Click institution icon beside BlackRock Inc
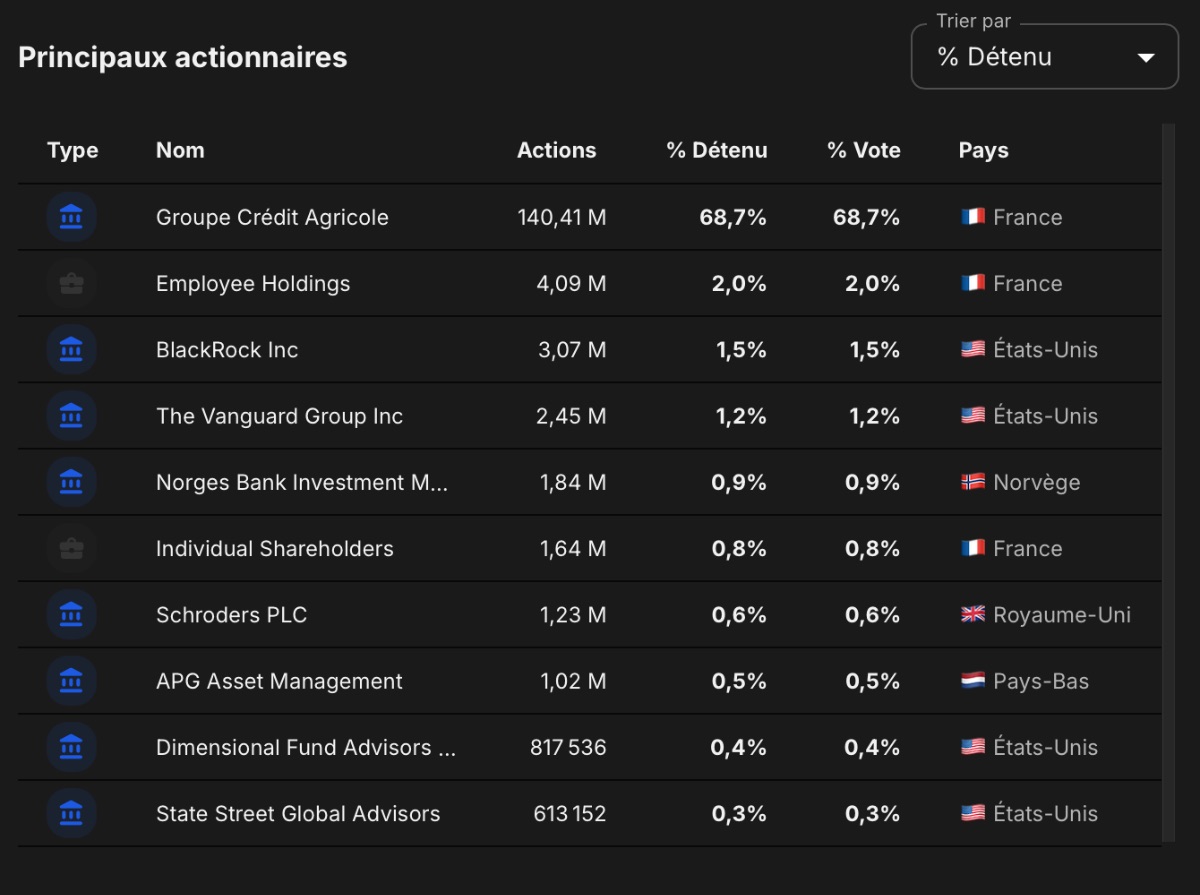Image resolution: width=1200 pixels, height=895 pixels. click(71, 350)
